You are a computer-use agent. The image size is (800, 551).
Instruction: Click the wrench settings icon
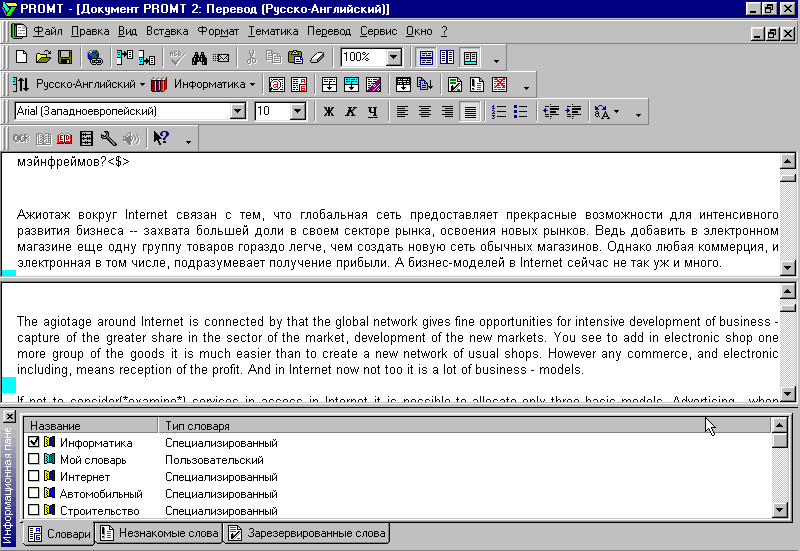pos(108,138)
